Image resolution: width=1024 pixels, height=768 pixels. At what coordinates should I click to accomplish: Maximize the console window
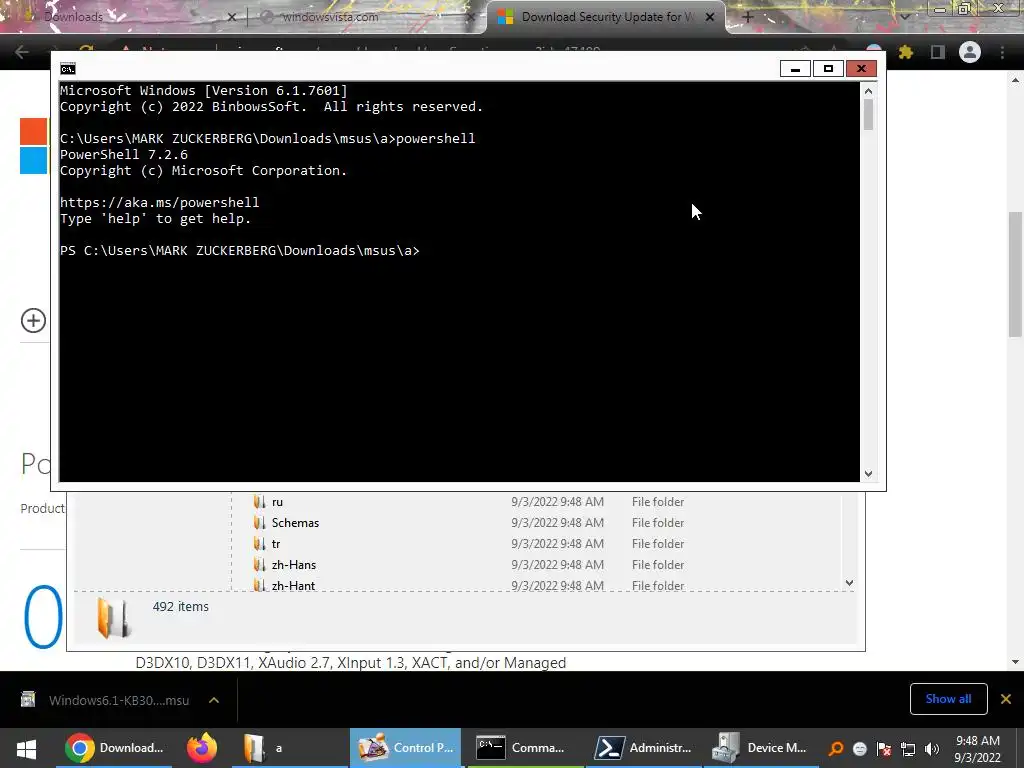[828, 69]
